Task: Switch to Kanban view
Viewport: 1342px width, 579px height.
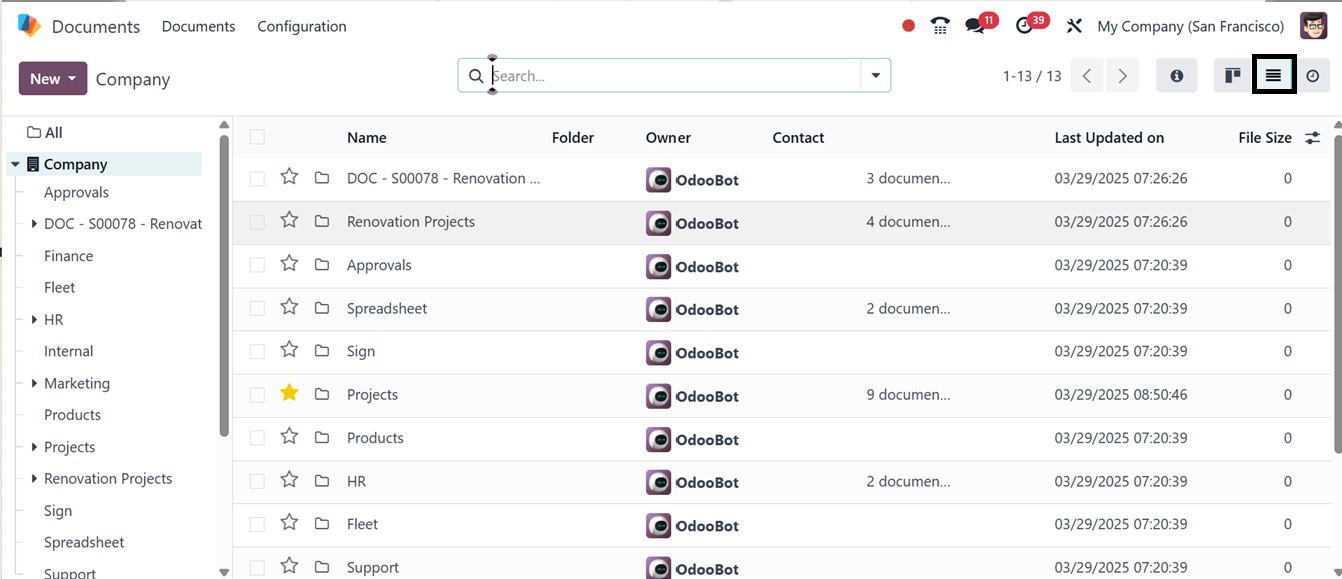Action: (1233, 76)
